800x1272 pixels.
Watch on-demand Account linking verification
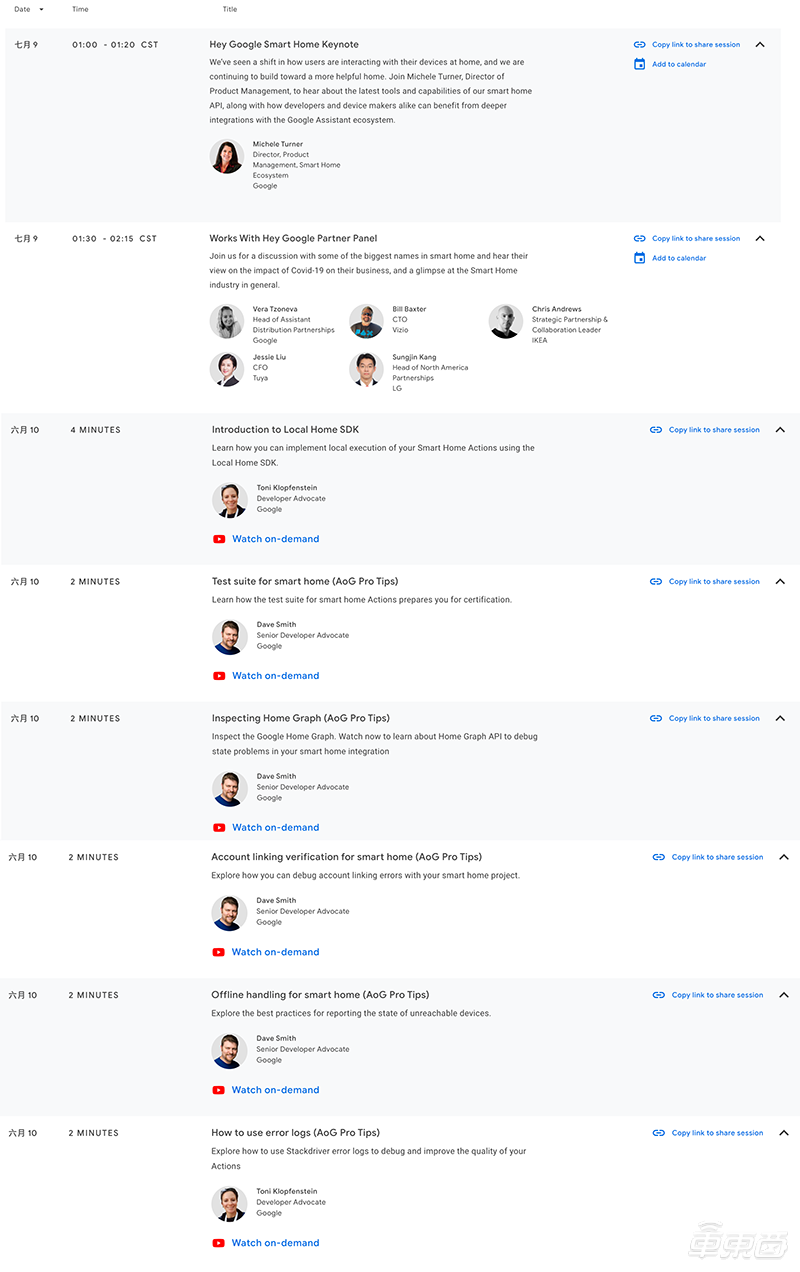276,952
